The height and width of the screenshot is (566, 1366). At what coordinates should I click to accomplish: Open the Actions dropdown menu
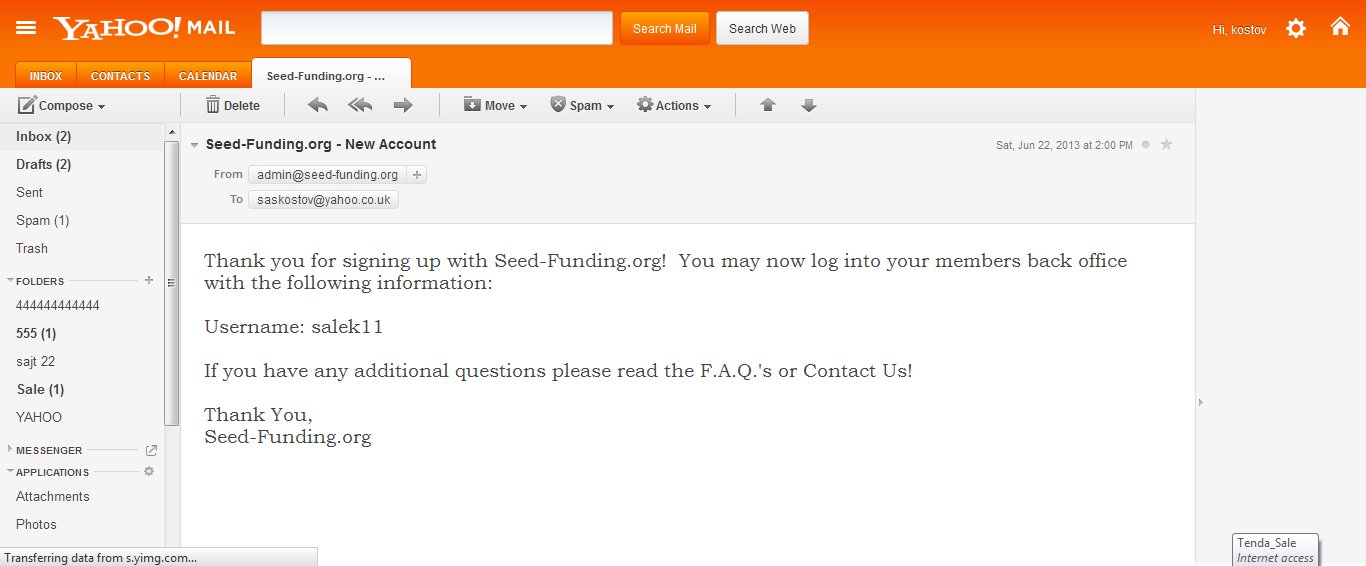[674, 105]
